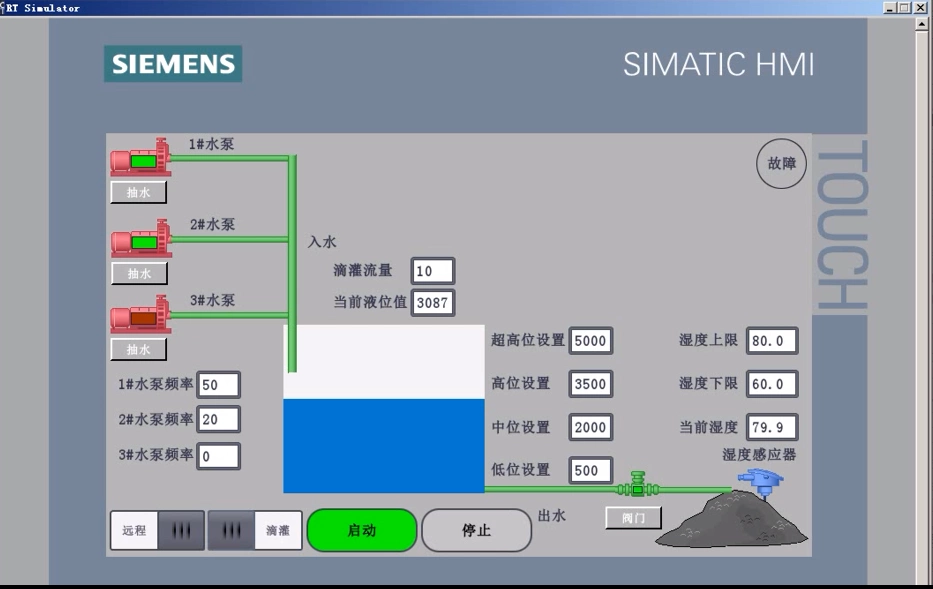
Task: Select the 3#水泵频率 input field
Action: pyautogui.click(x=218, y=456)
